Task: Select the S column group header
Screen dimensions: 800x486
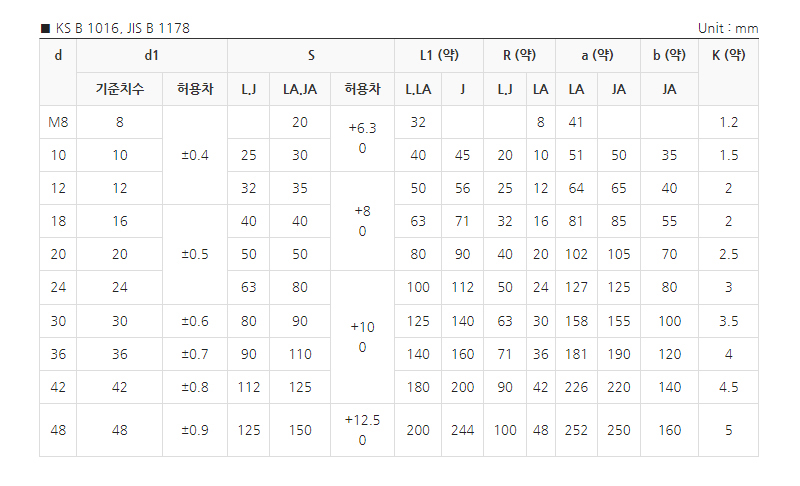Action: click(x=311, y=55)
